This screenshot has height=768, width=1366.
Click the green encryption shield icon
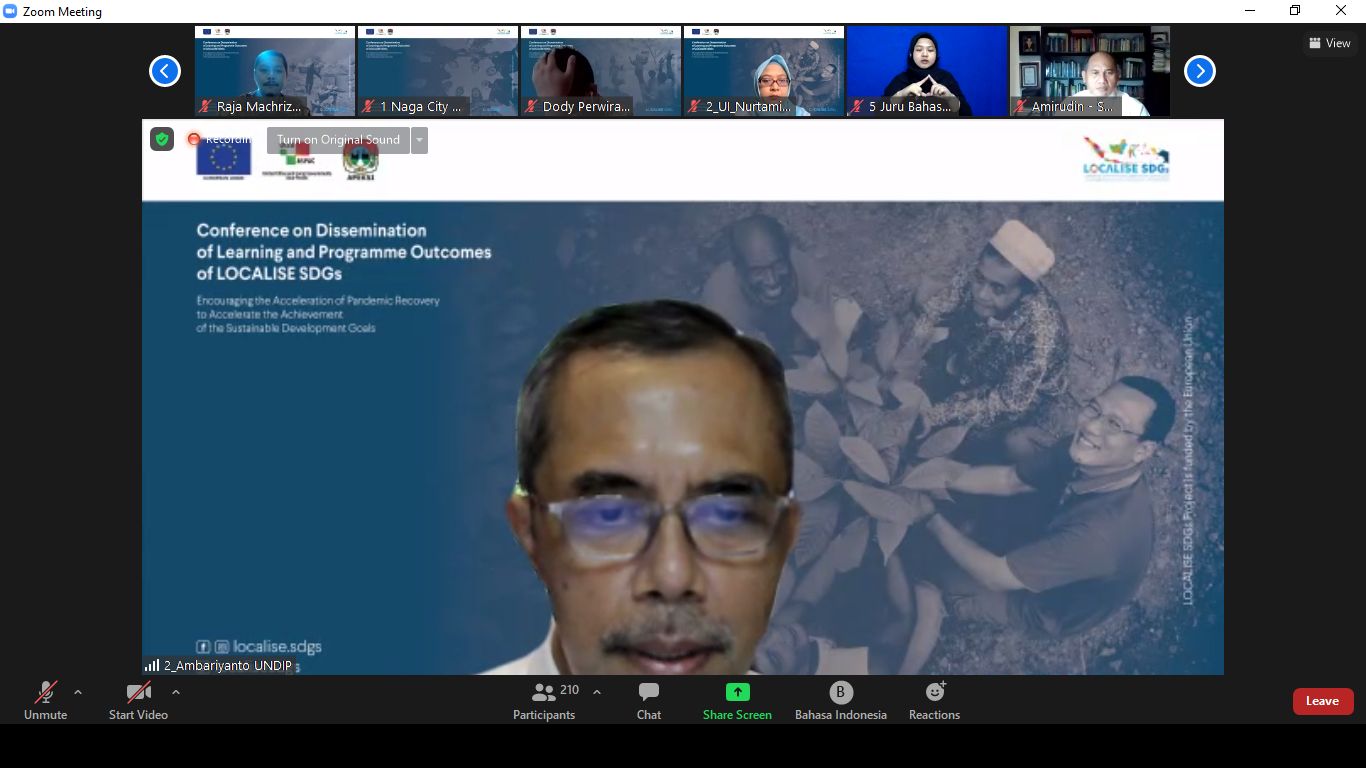pyautogui.click(x=162, y=139)
